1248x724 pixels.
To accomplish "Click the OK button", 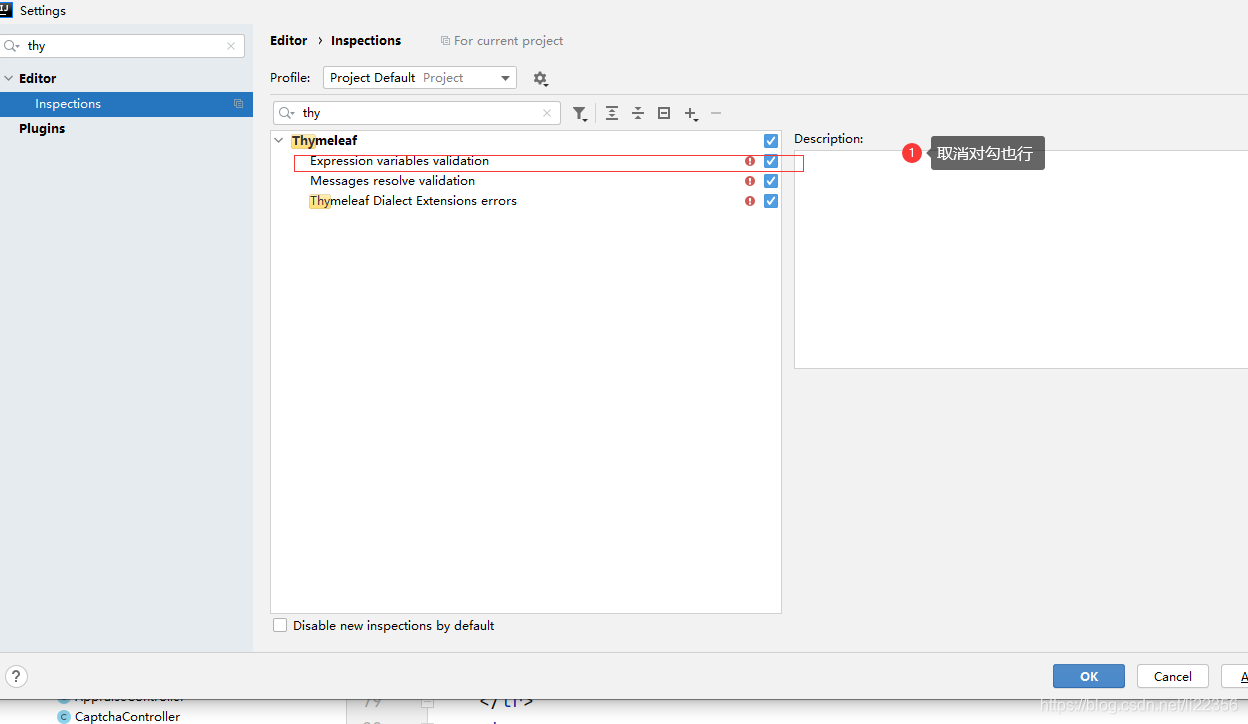I will point(1089,676).
